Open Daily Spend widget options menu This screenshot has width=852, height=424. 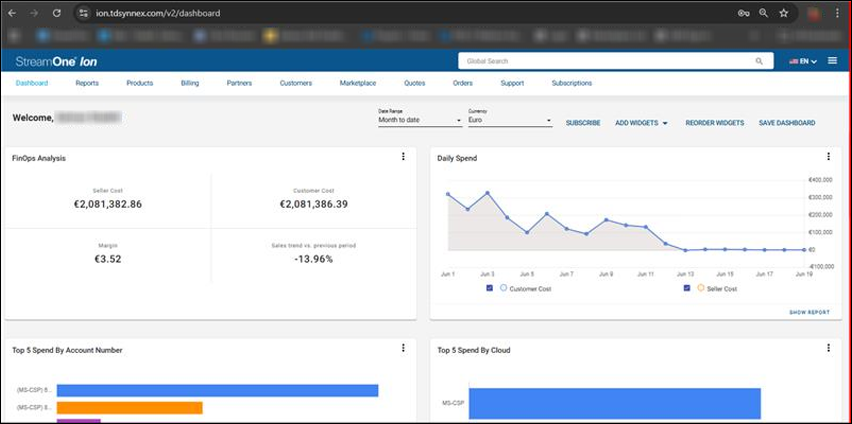(x=829, y=157)
